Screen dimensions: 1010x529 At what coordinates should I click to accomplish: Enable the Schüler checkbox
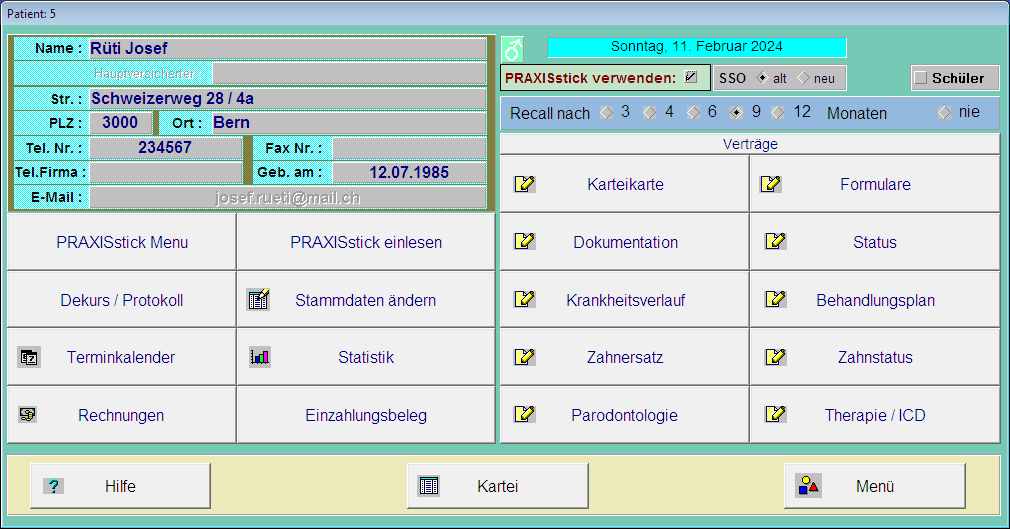click(921, 78)
